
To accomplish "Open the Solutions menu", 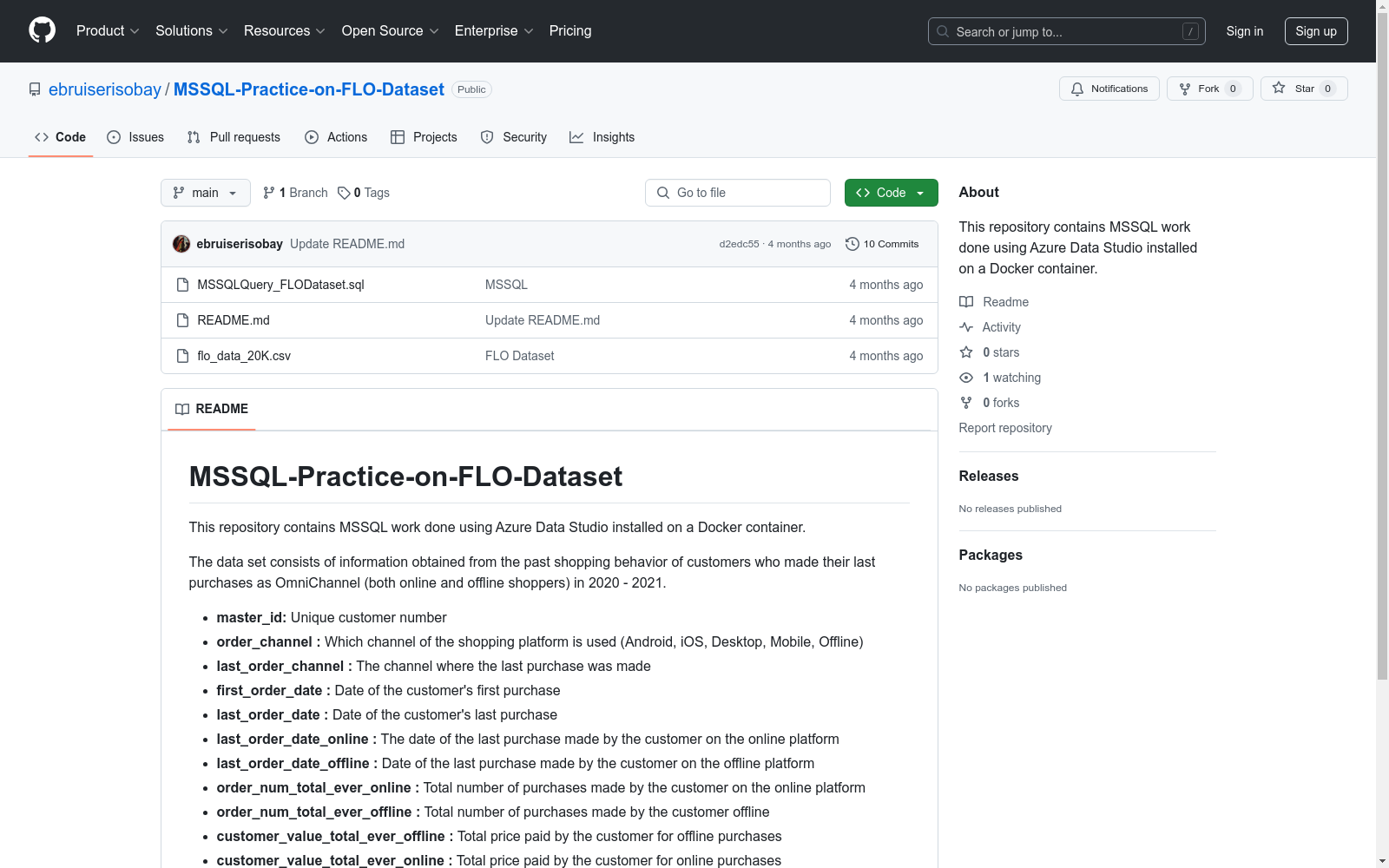I will point(192,30).
